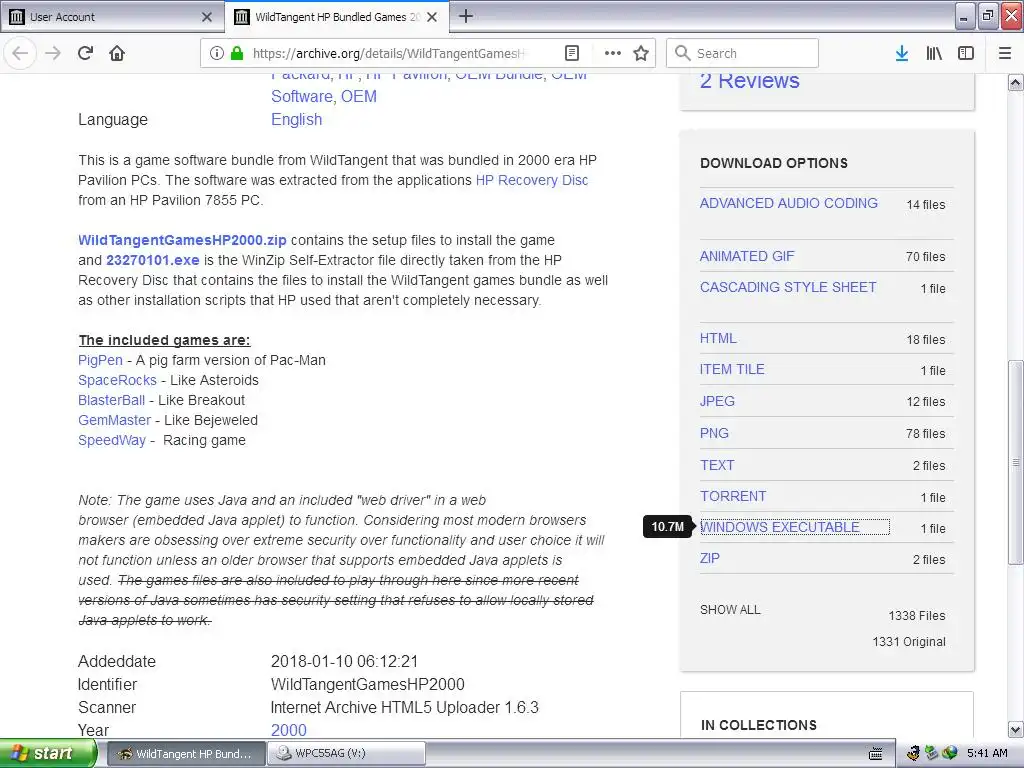Open the HTML download option
This screenshot has width=1024, height=768.
click(x=718, y=338)
